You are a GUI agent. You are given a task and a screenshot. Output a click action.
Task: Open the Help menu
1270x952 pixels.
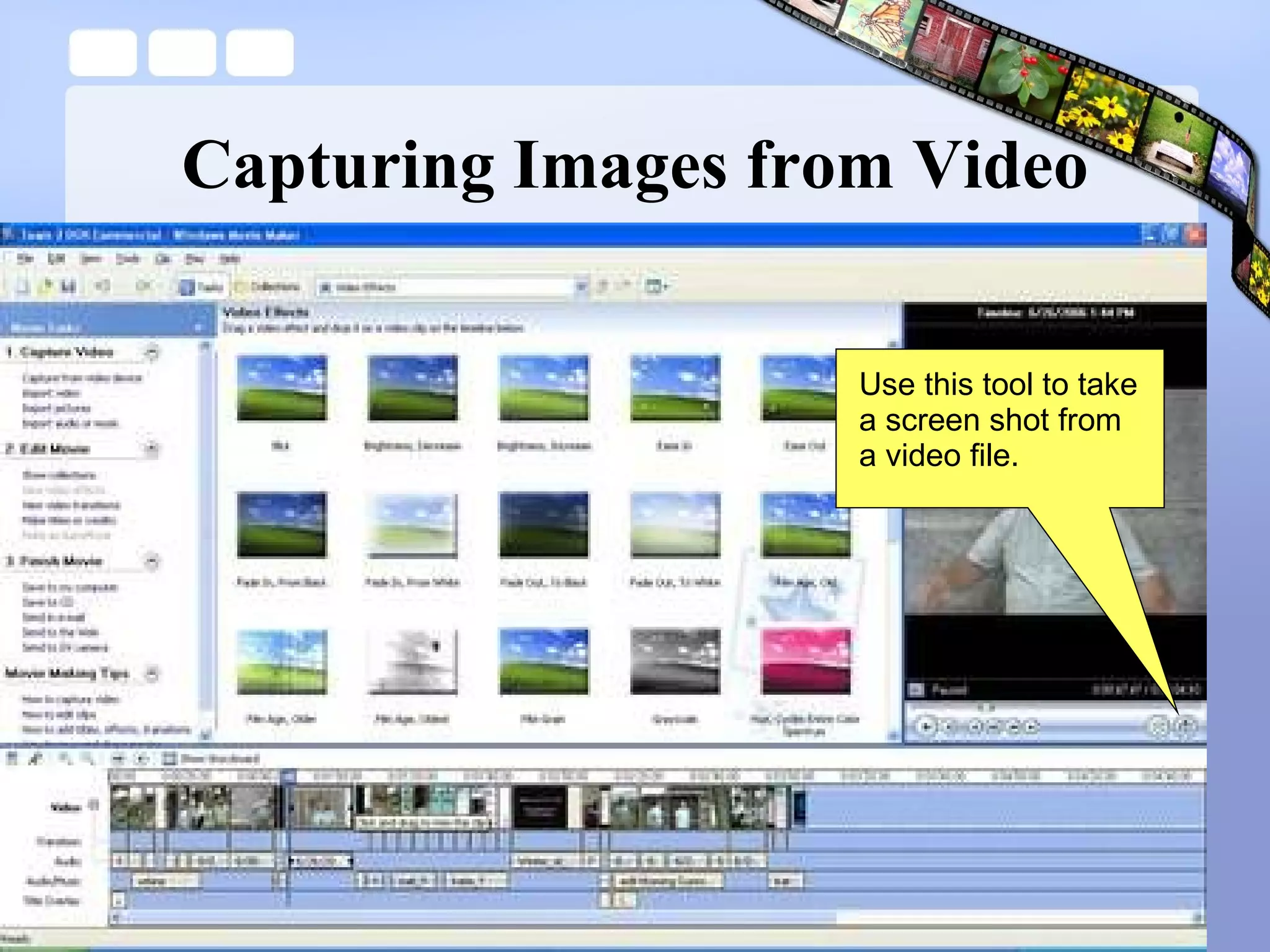point(229,258)
